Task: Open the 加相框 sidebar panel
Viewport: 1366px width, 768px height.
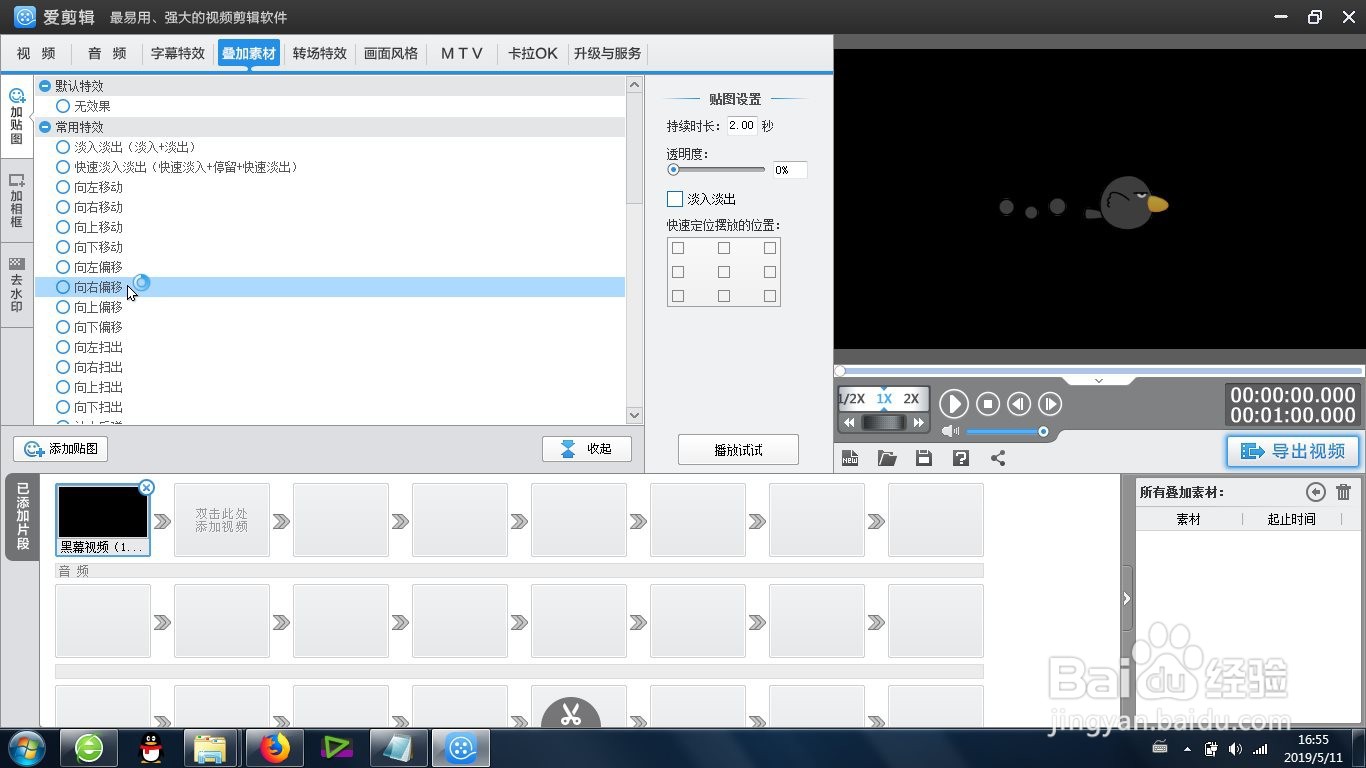Action: click(16, 200)
